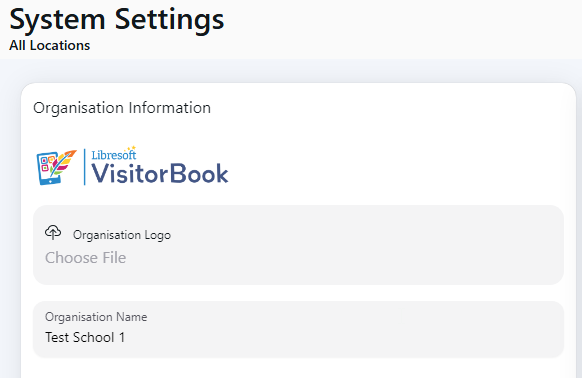
Task: Open the Organisation Logo upload box
Action: click(x=298, y=245)
